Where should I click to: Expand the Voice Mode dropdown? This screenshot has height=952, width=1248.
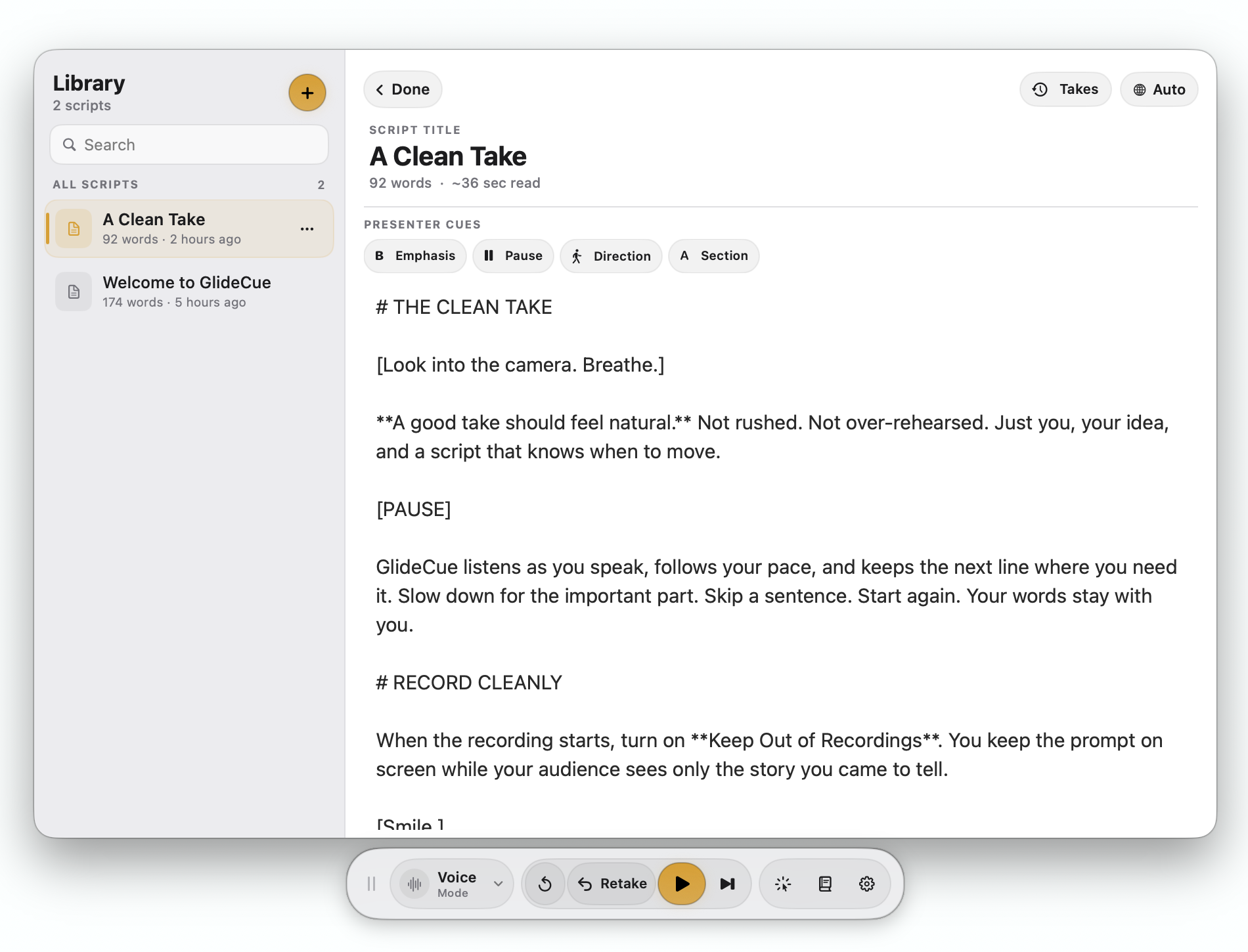pos(499,884)
